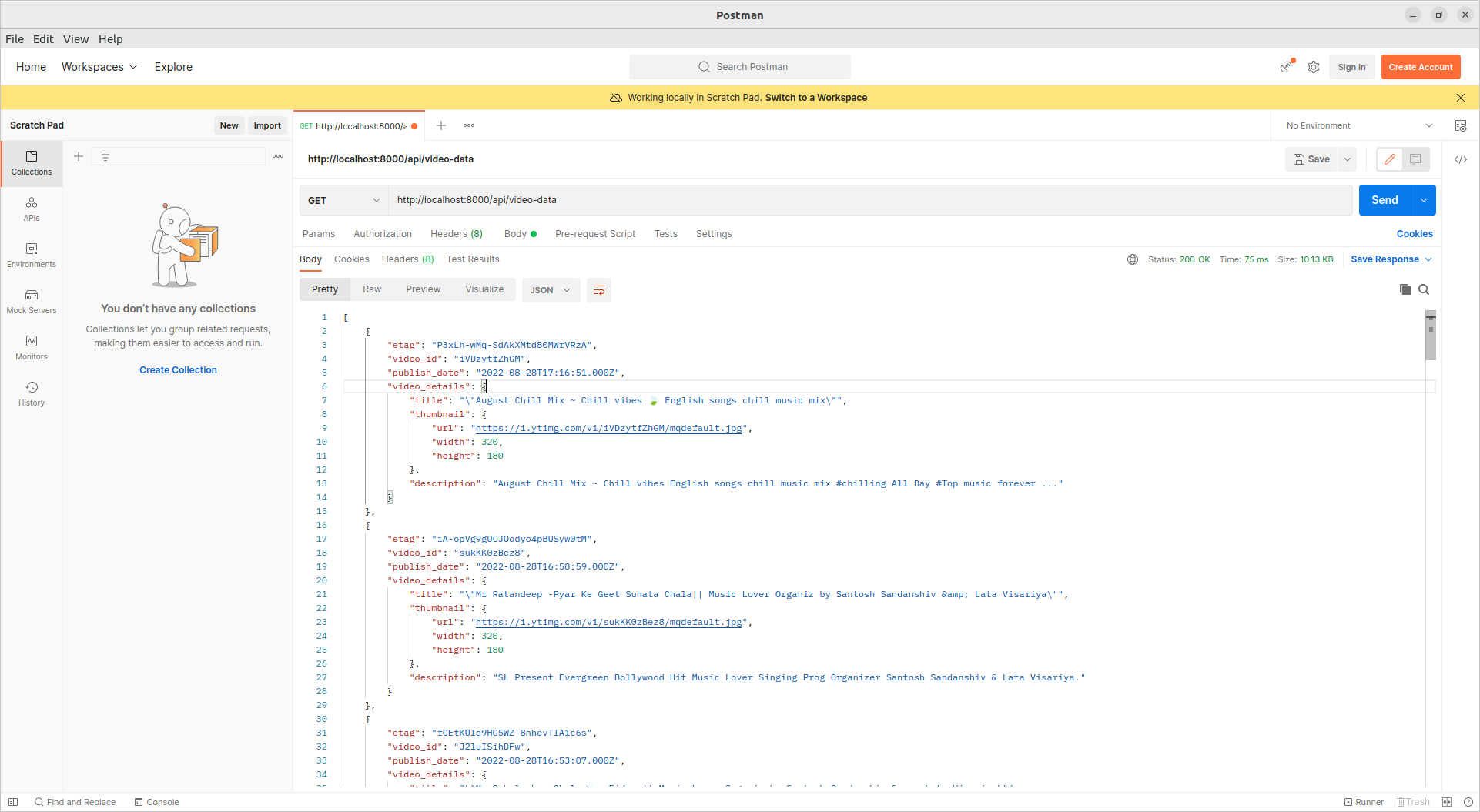
Task: Open the first thumbnail URL link
Action: pyautogui.click(x=608, y=429)
